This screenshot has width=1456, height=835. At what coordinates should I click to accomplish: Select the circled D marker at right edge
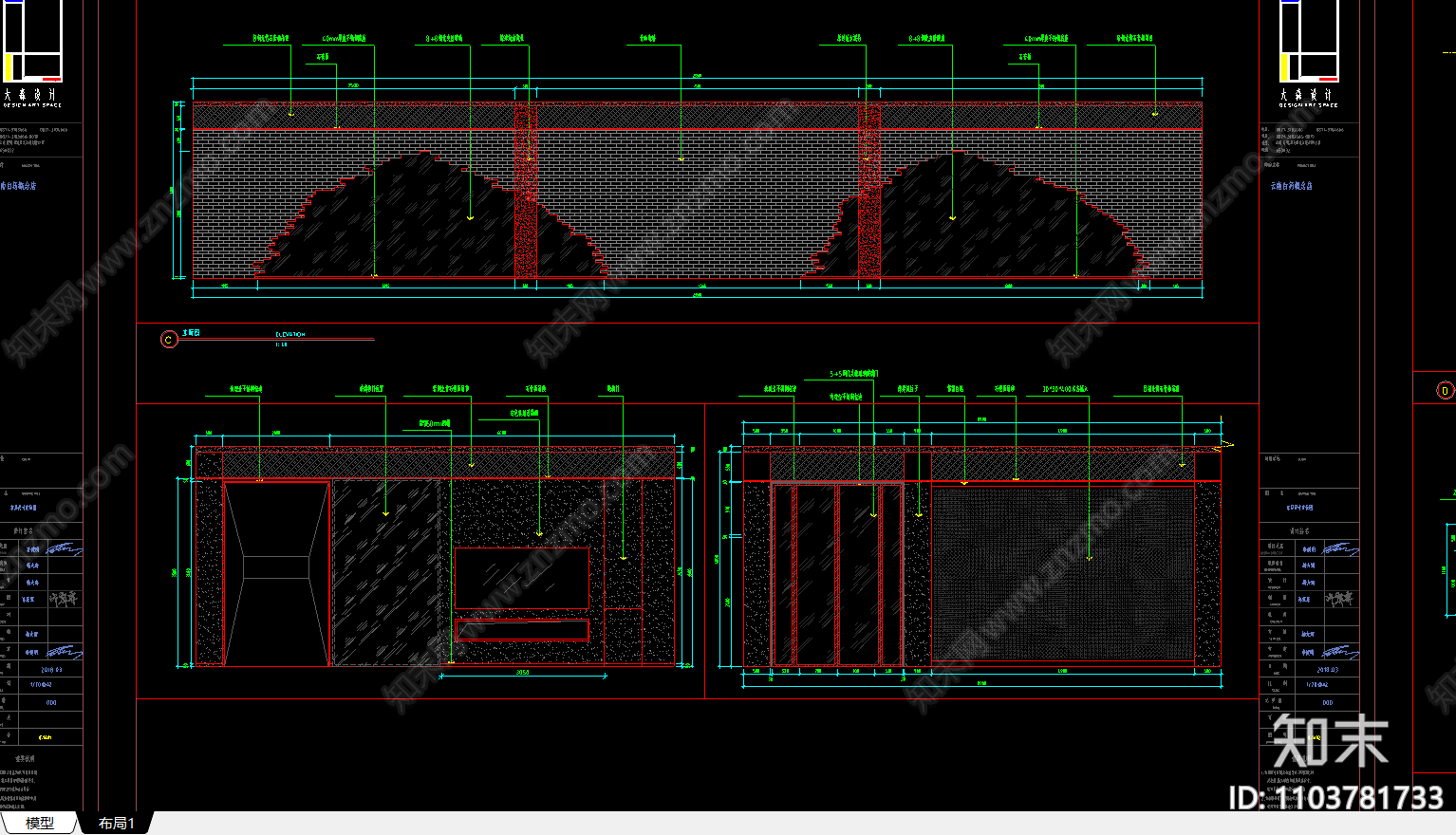pyautogui.click(x=1445, y=390)
